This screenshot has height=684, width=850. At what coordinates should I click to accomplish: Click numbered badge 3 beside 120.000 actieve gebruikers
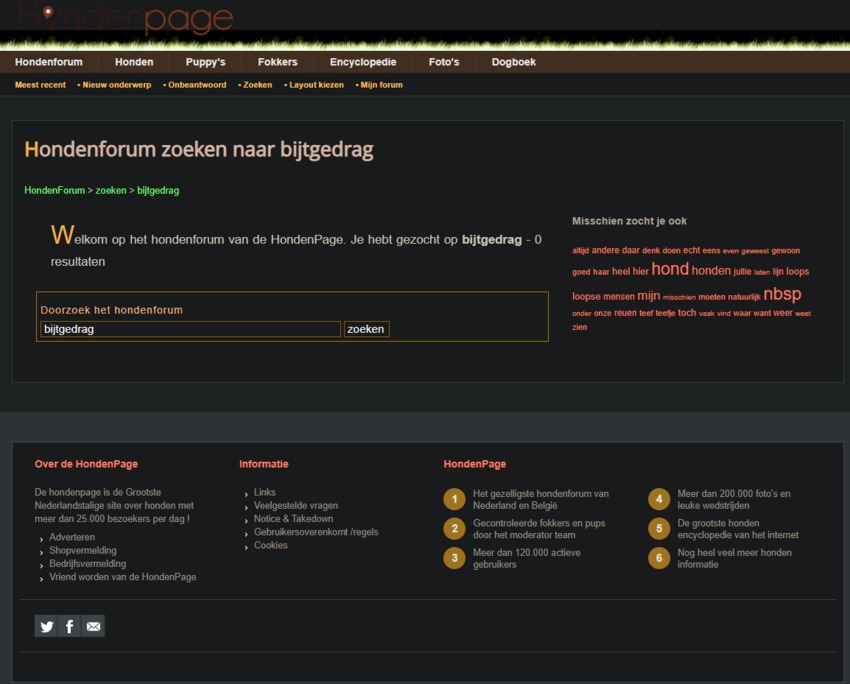tap(454, 558)
